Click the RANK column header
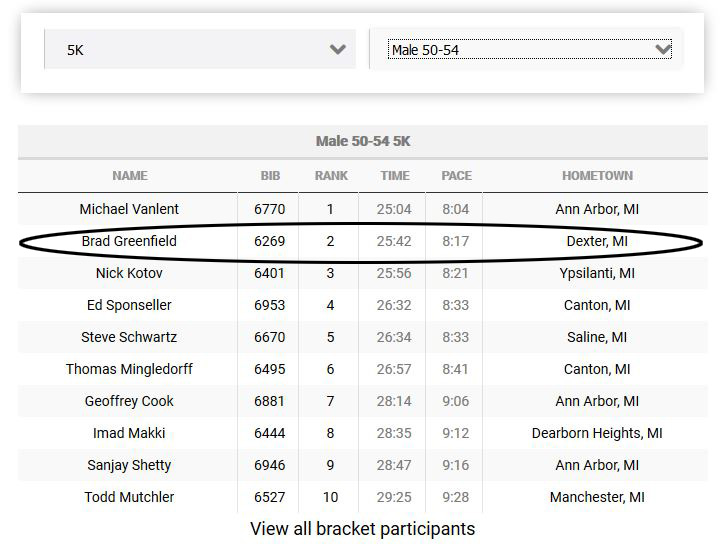The height and width of the screenshot is (554, 727). click(331, 176)
